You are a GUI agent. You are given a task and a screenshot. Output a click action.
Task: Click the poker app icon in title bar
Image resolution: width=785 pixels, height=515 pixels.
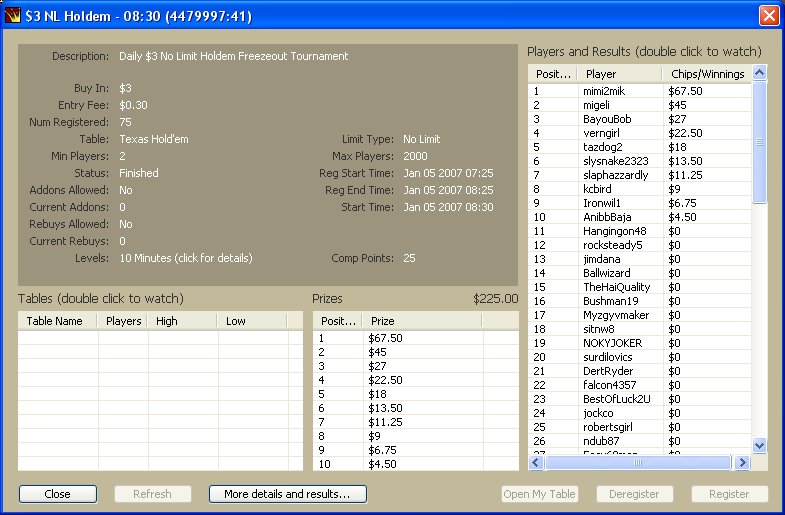click(12, 16)
